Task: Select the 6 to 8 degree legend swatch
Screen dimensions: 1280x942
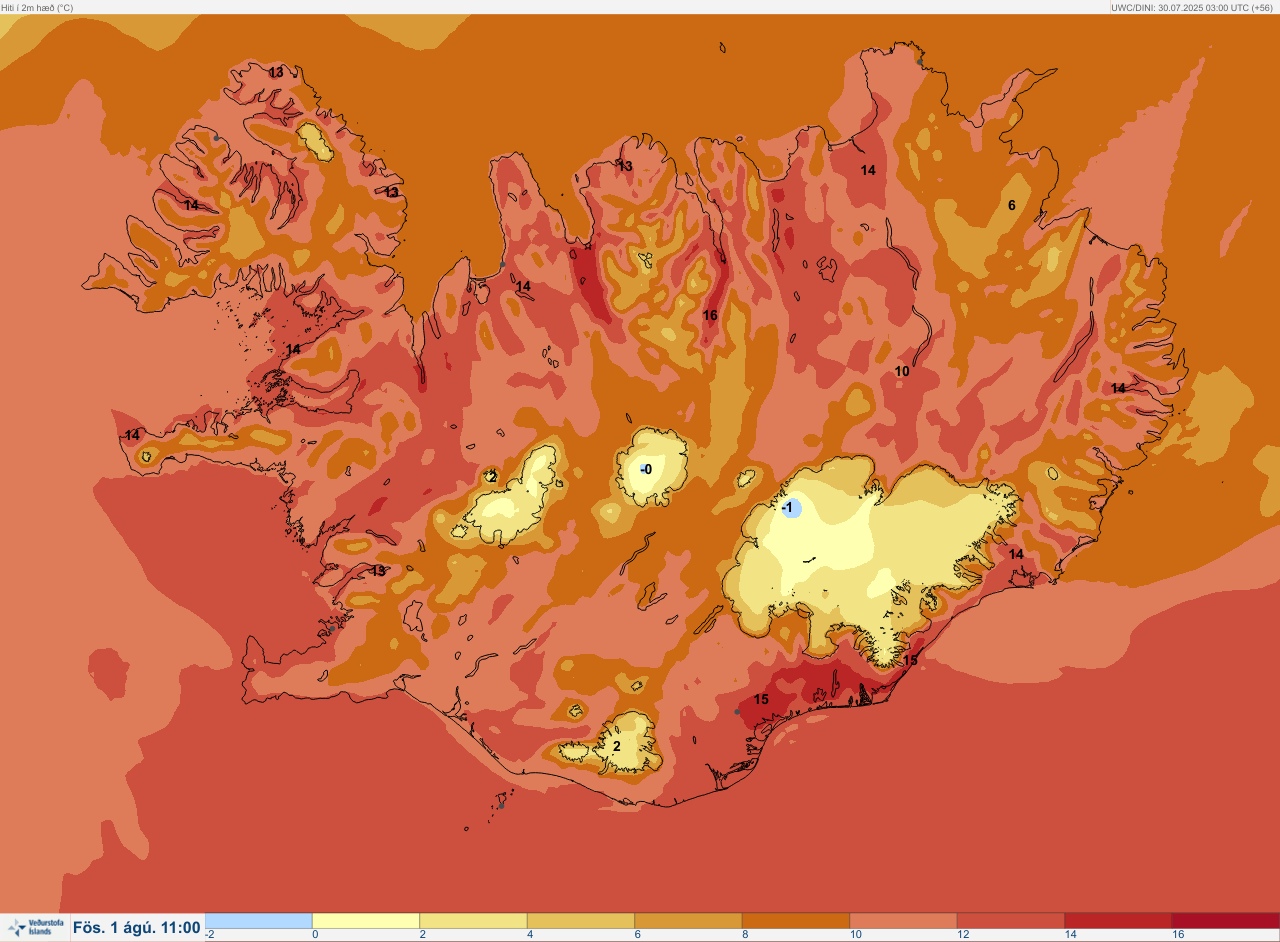Action: pos(688,920)
